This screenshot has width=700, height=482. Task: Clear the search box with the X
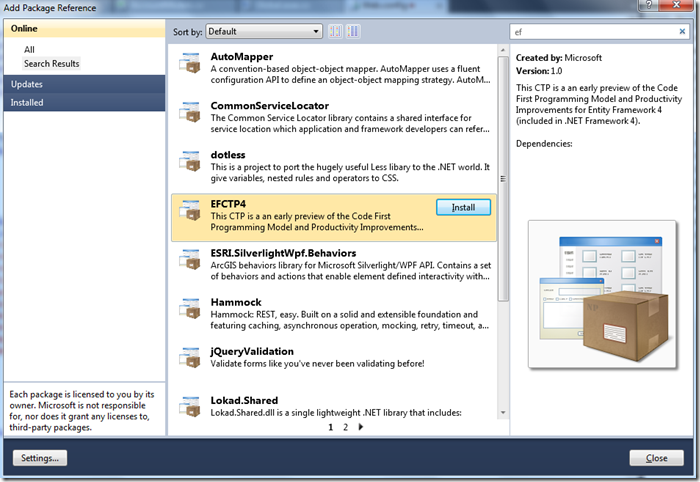tap(682, 31)
